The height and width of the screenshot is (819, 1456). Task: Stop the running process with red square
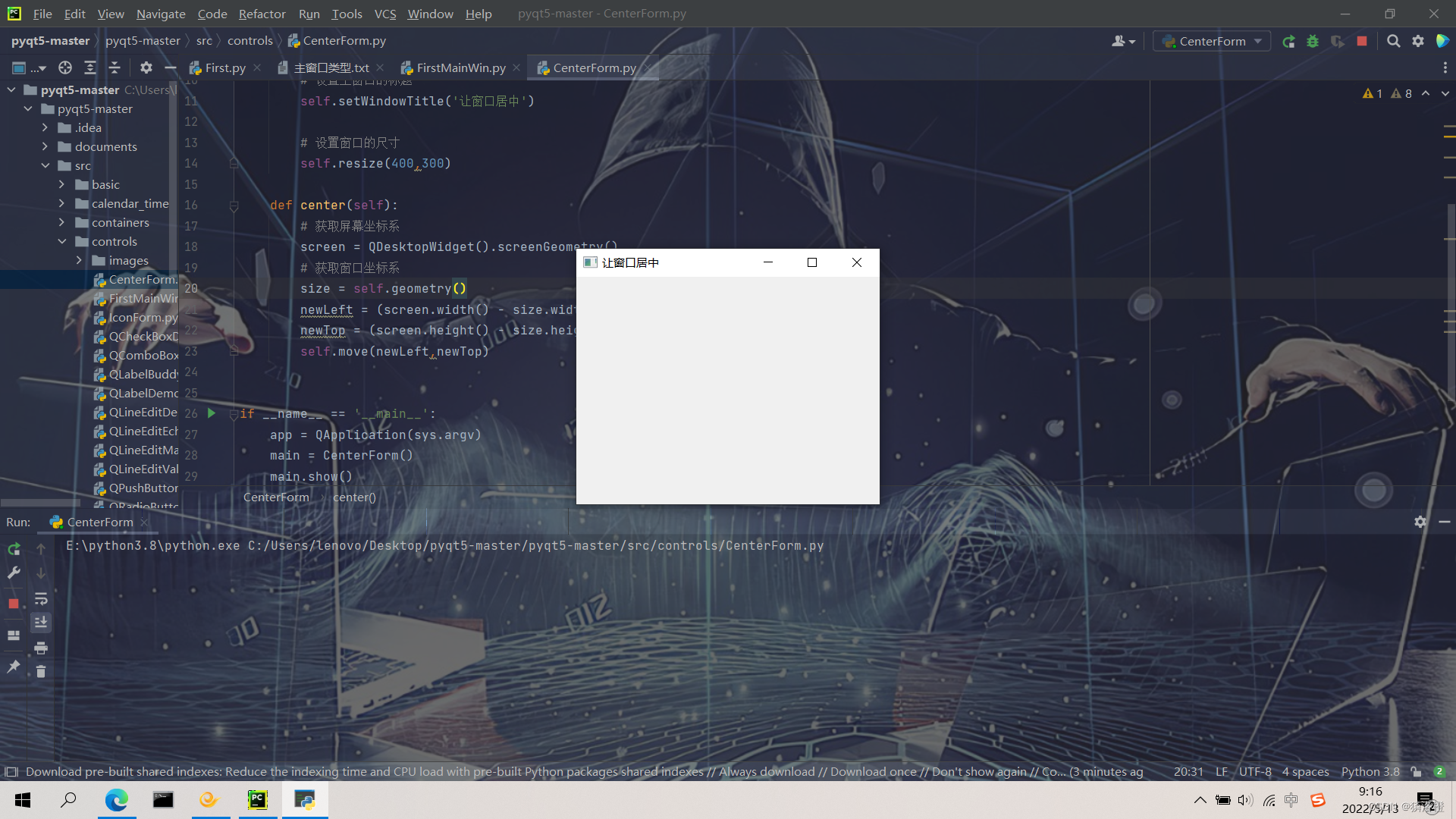click(1362, 42)
